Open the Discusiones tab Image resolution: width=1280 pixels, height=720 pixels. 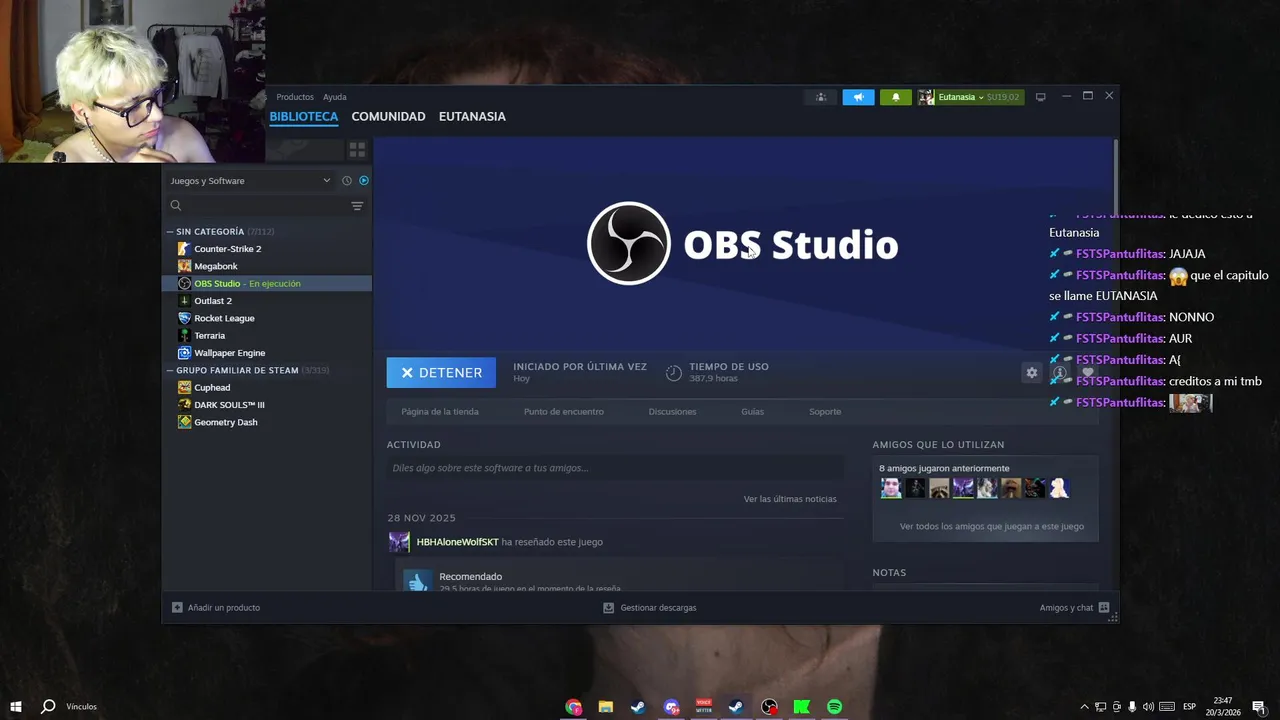672,412
